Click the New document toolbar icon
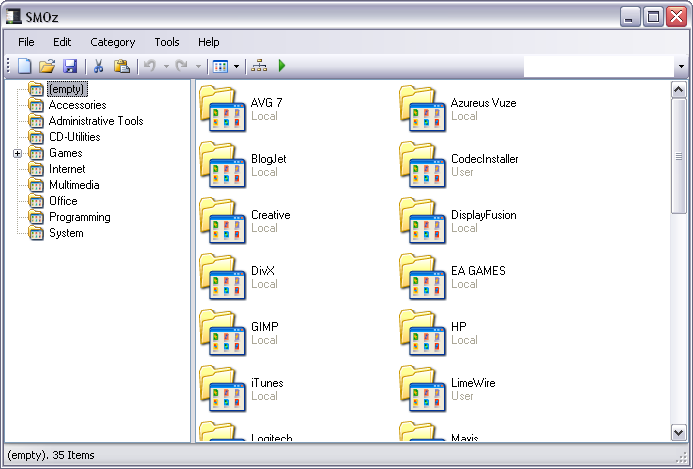This screenshot has height=469, width=693. [x=25, y=66]
